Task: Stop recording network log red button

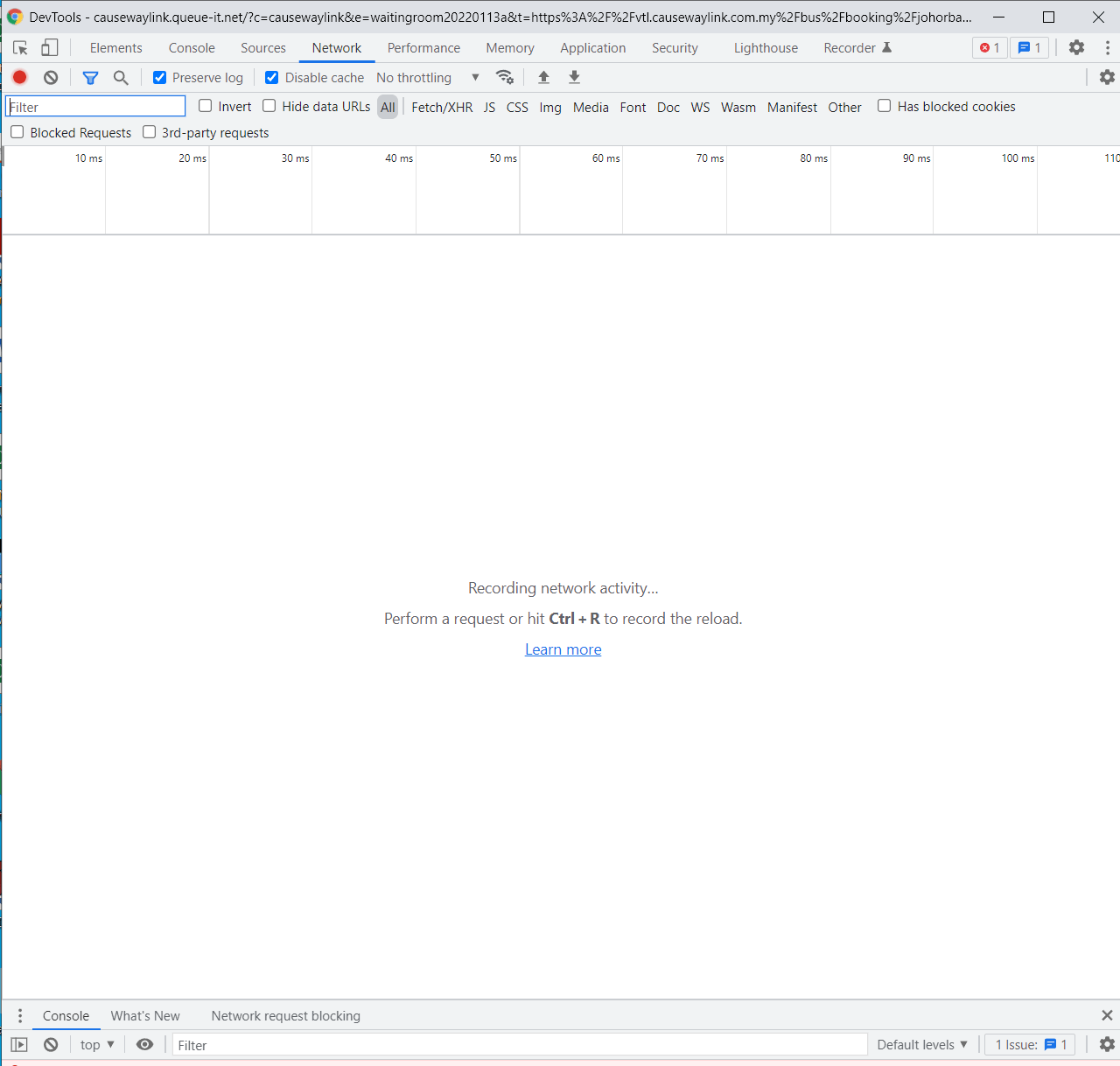Action: (19, 78)
